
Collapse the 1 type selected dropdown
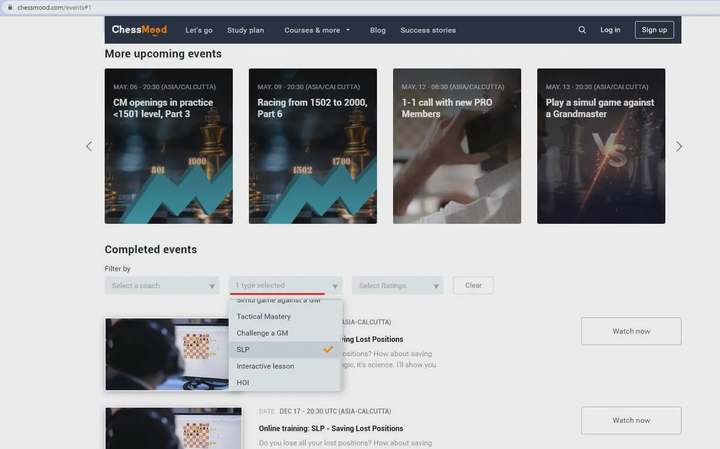[x=285, y=286]
